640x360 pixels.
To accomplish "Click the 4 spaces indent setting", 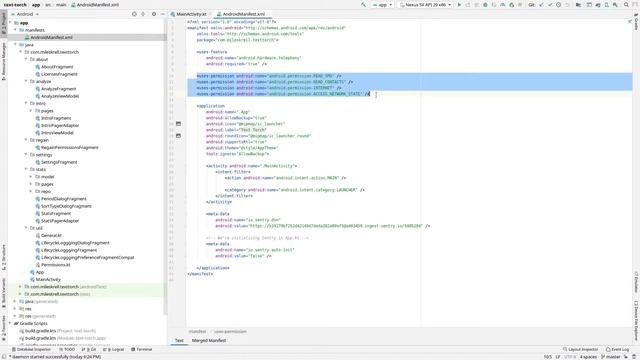I will 588,357.
